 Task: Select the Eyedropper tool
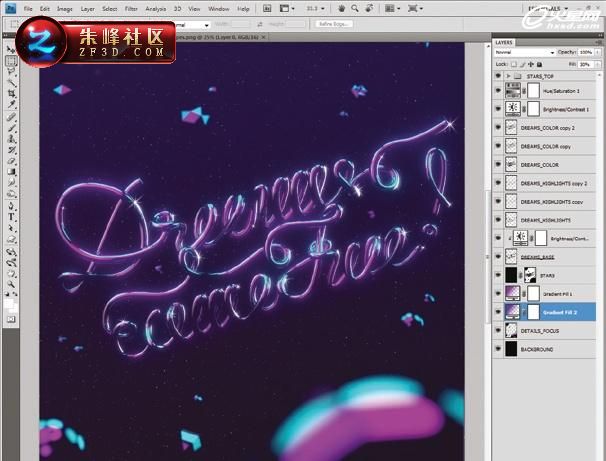(x=11, y=104)
